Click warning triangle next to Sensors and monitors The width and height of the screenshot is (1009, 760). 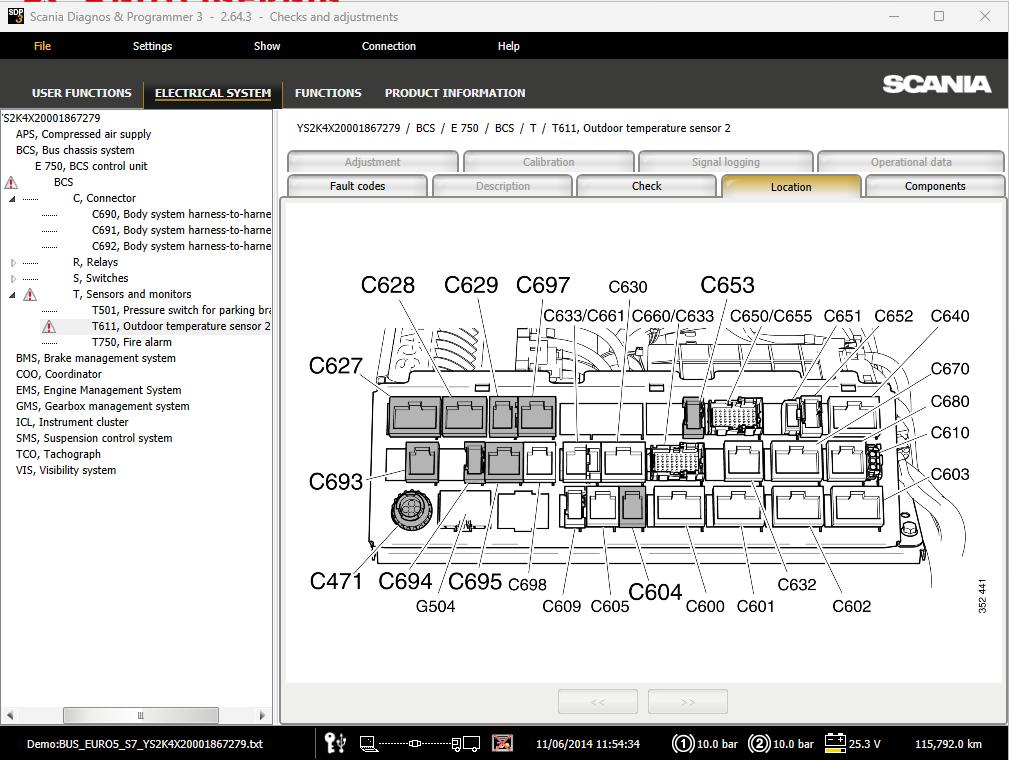point(30,295)
